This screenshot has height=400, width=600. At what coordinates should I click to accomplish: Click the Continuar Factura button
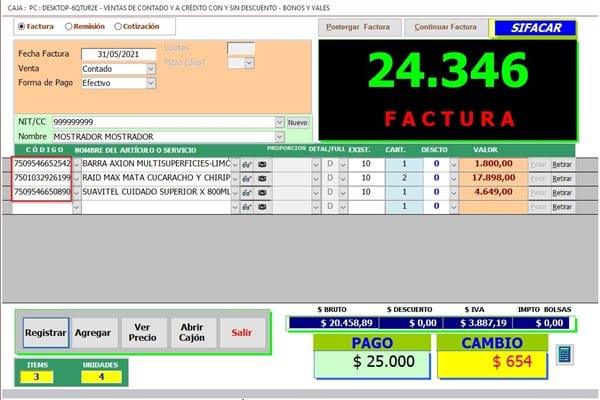446,28
